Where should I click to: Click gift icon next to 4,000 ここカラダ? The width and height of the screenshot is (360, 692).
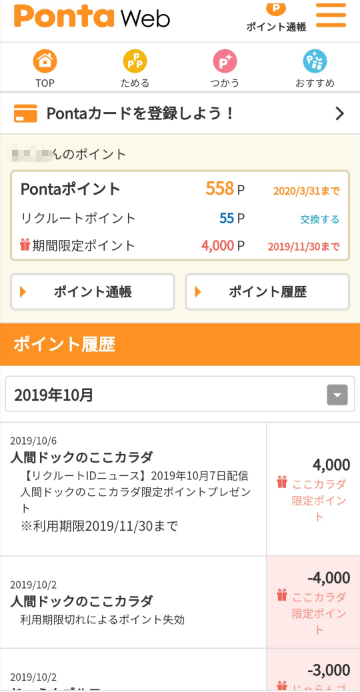[282, 482]
